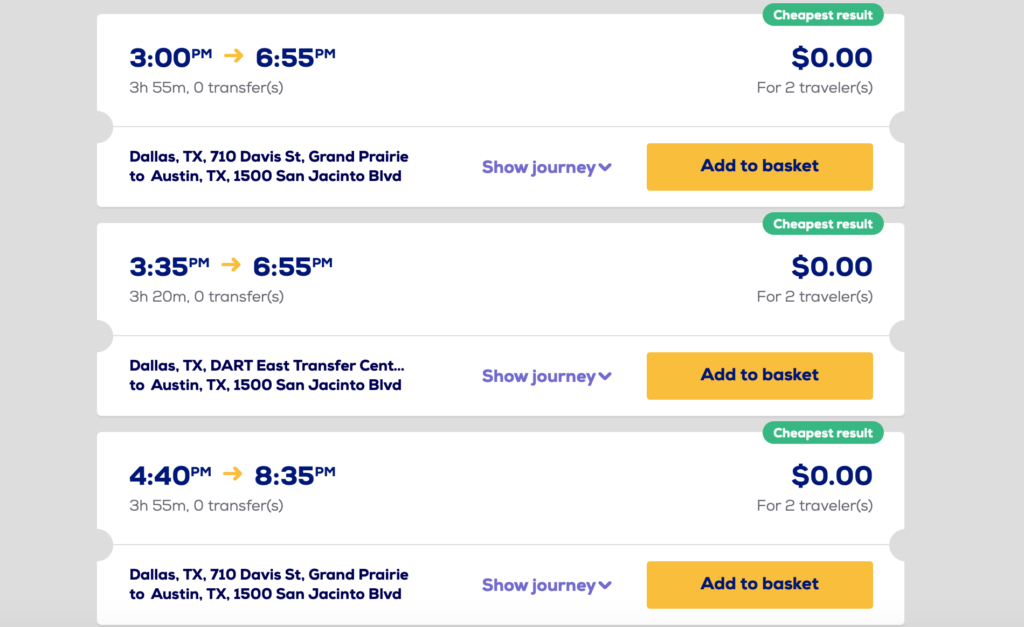Select the first 710 Davis St, Grand Prairie route
Viewport: 1024px width, 627px height.
click(x=268, y=166)
